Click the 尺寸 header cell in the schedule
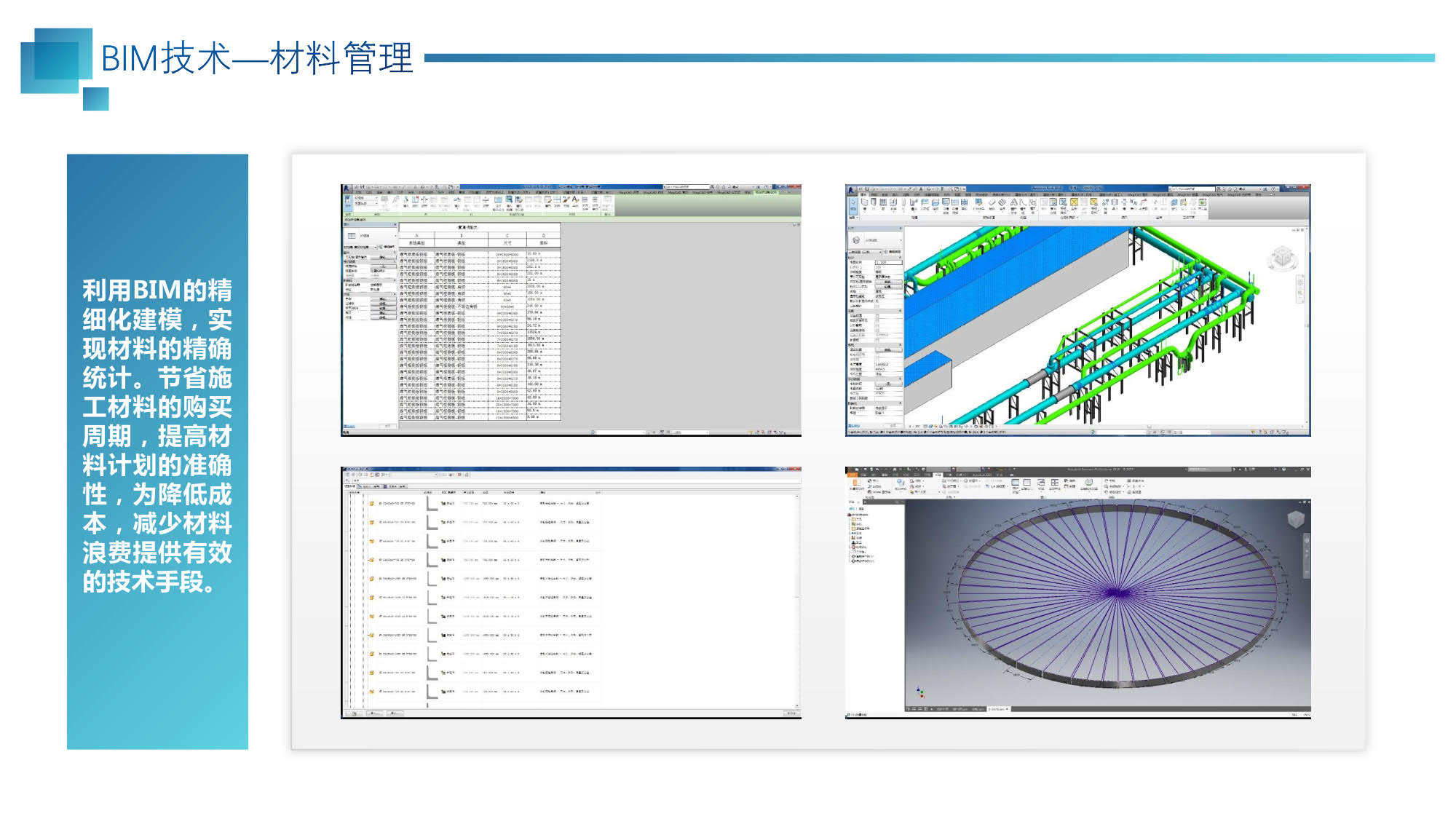The width and height of the screenshot is (1456, 819). [x=507, y=243]
